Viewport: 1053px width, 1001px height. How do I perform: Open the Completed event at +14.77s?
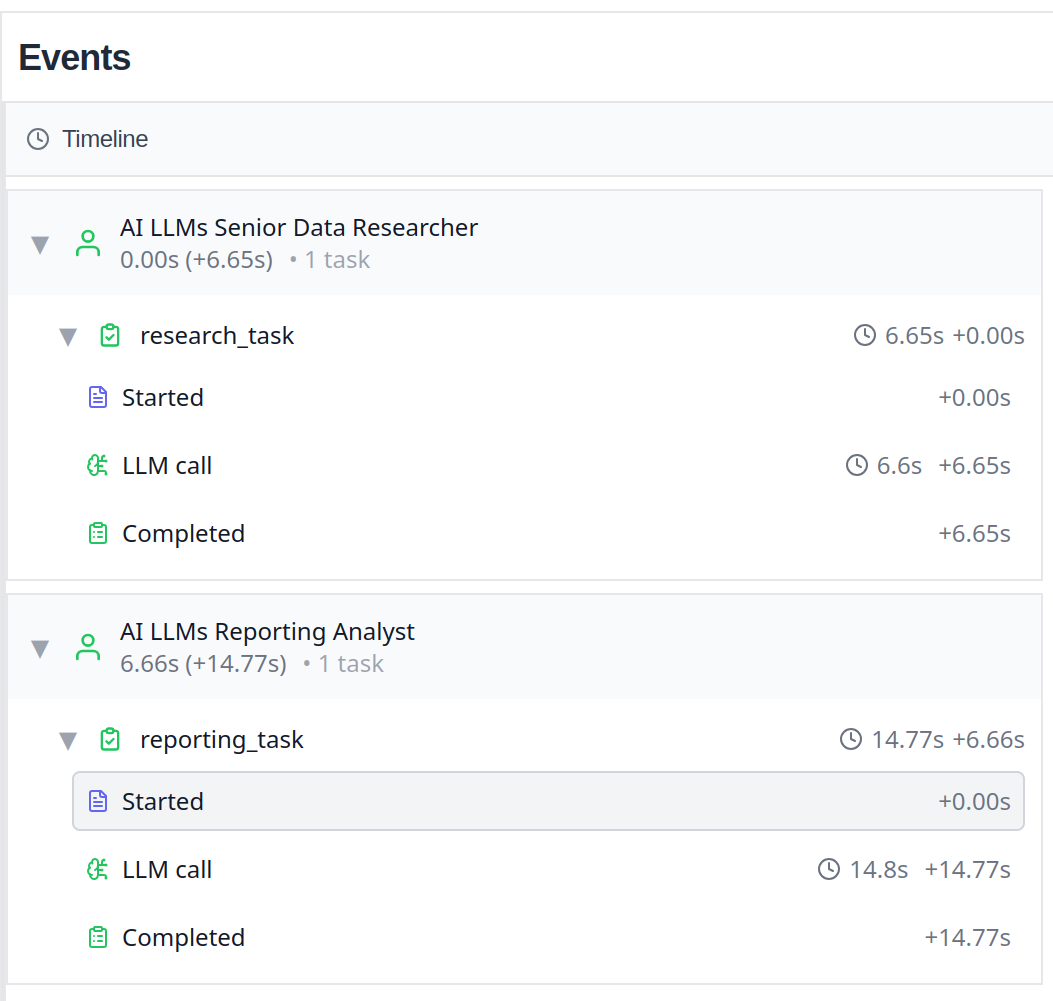[183, 937]
